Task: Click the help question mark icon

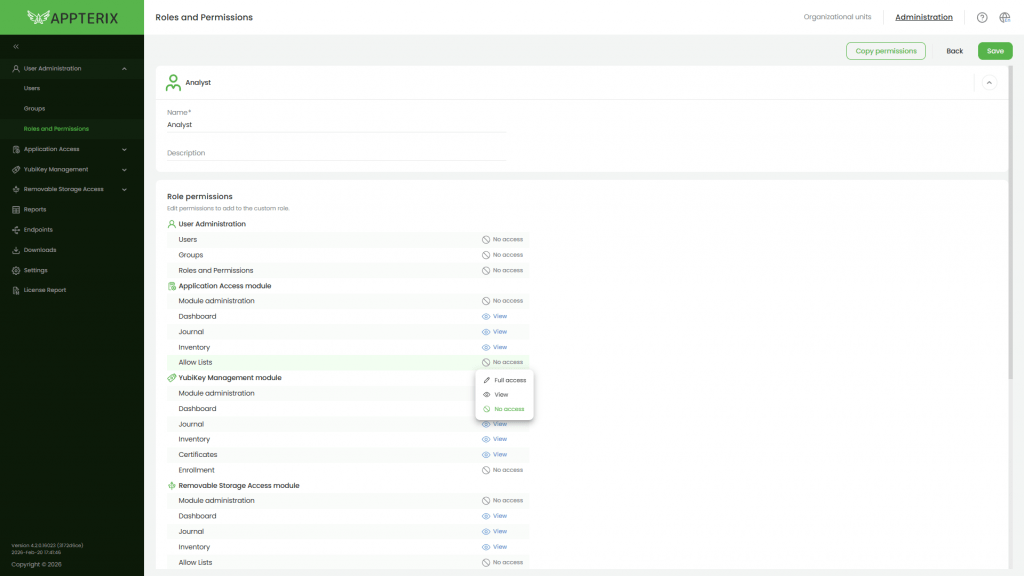Action: tap(981, 17)
